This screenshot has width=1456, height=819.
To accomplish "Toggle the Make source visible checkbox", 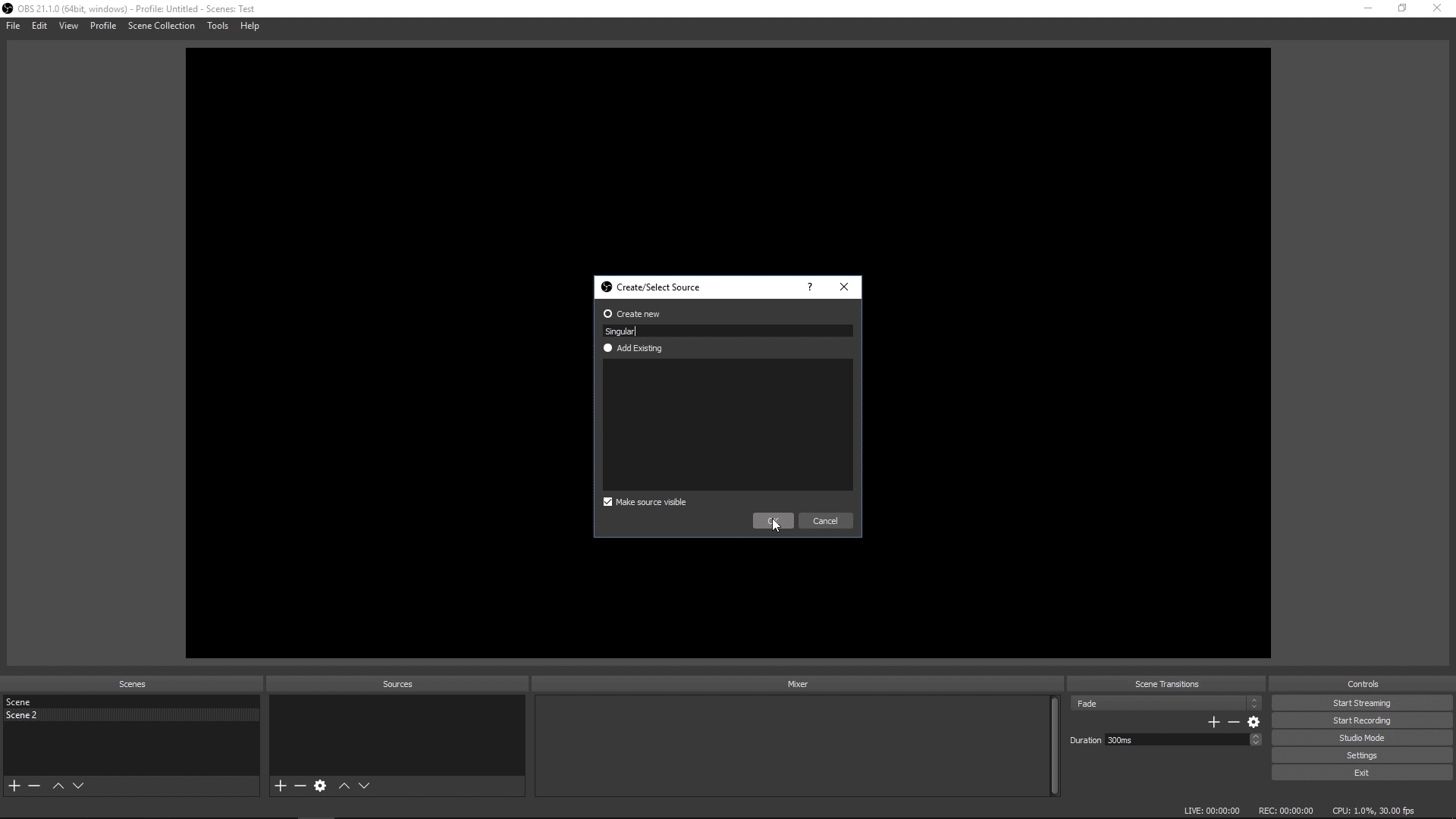I will (607, 502).
